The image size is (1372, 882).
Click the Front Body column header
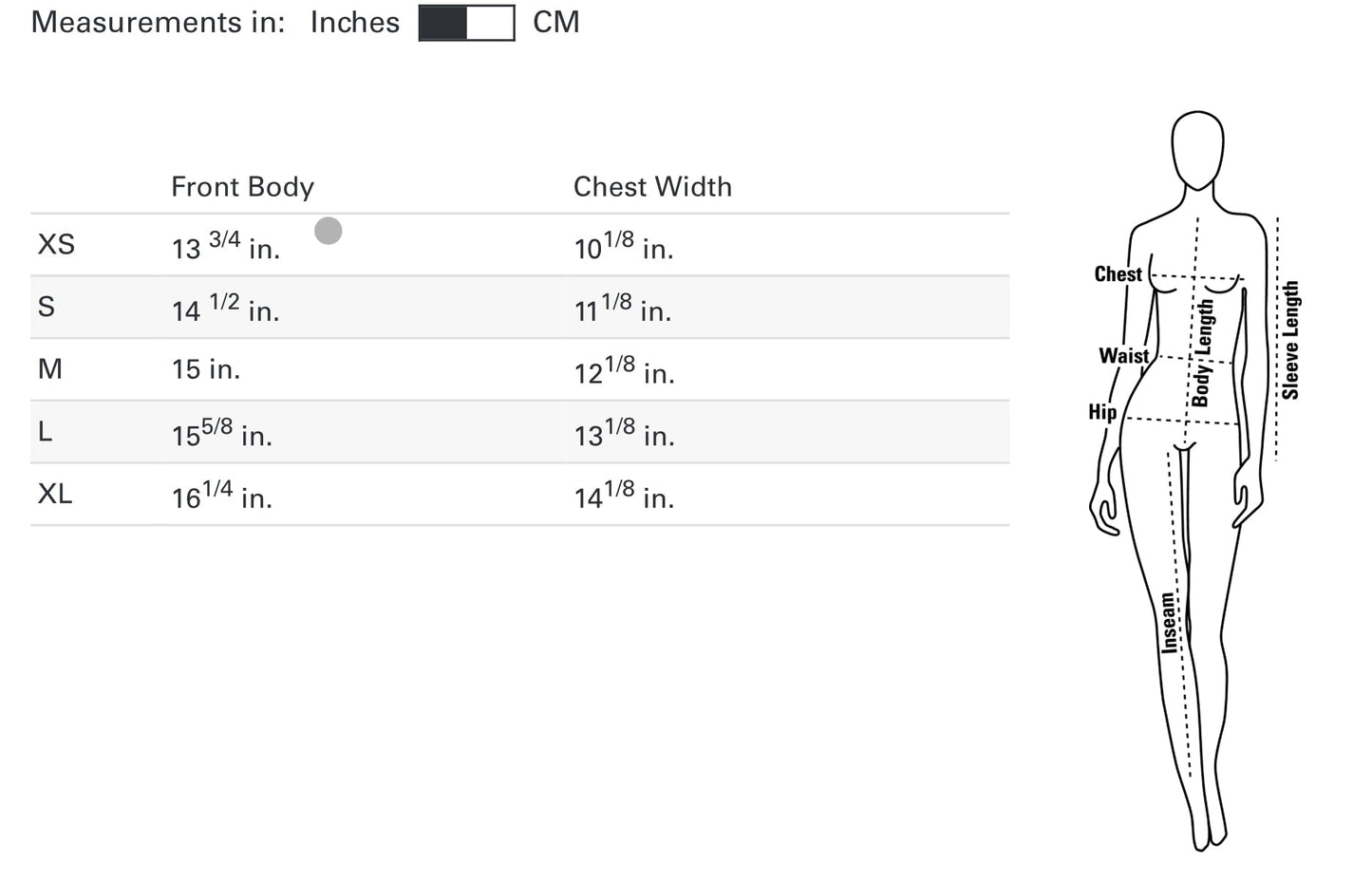[x=242, y=187]
